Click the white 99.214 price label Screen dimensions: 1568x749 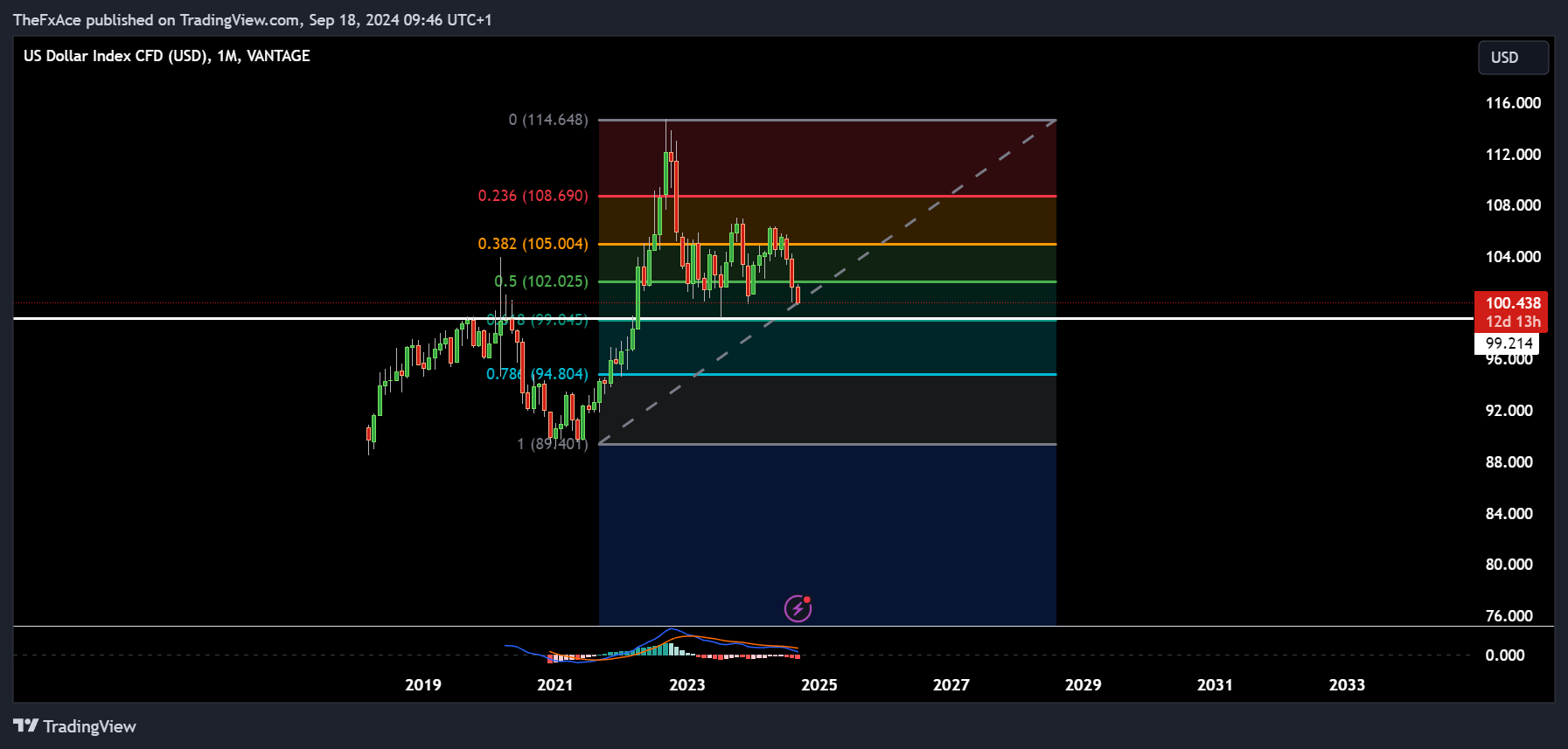pyautogui.click(x=1509, y=343)
